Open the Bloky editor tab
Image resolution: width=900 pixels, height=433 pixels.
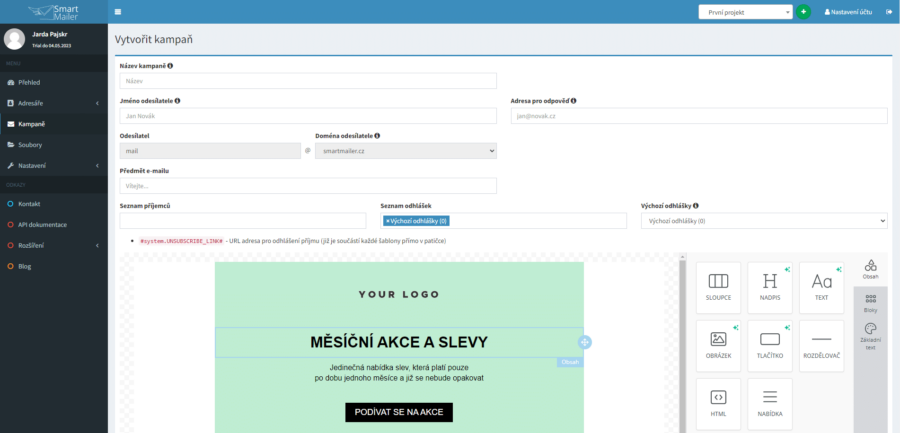click(x=870, y=303)
